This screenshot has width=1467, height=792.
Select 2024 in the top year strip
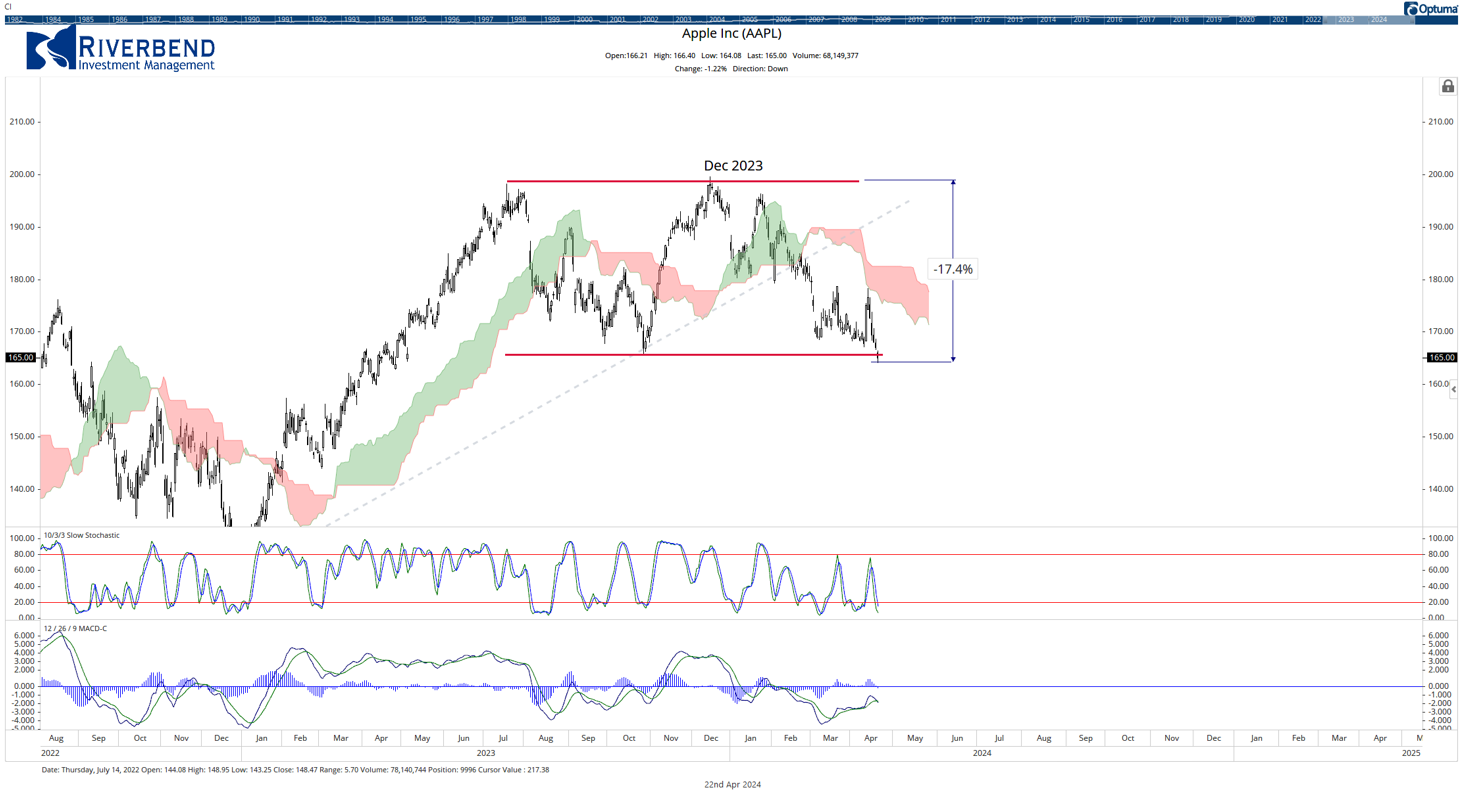coord(1378,19)
